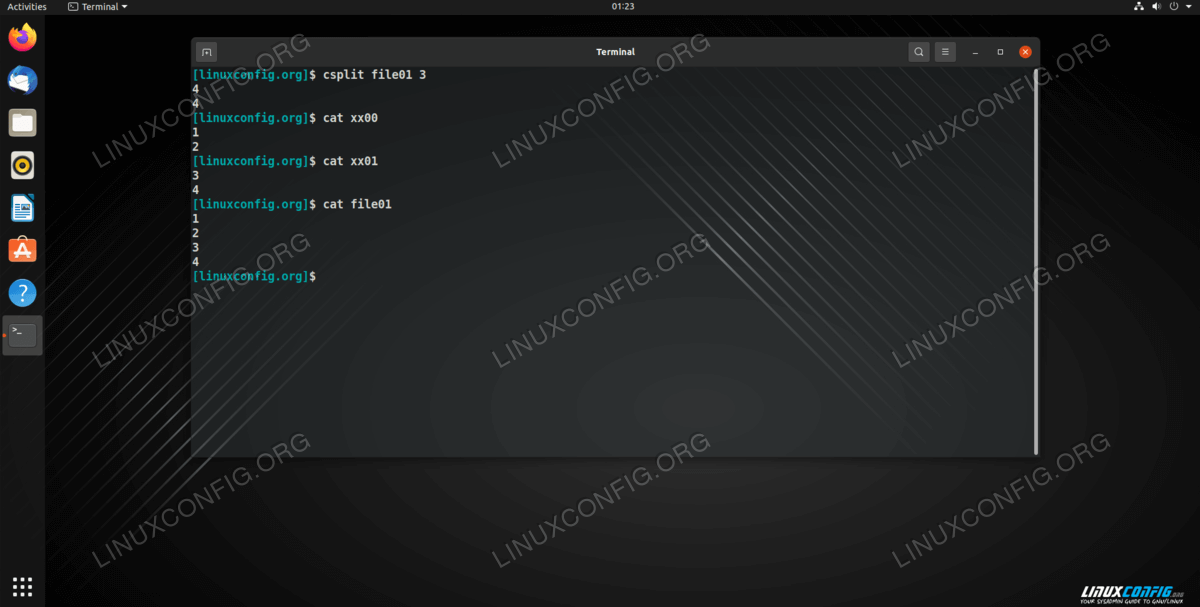Open LibreOffice Writer from the dock
Screen dimensions: 1200x607
click(22, 208)
